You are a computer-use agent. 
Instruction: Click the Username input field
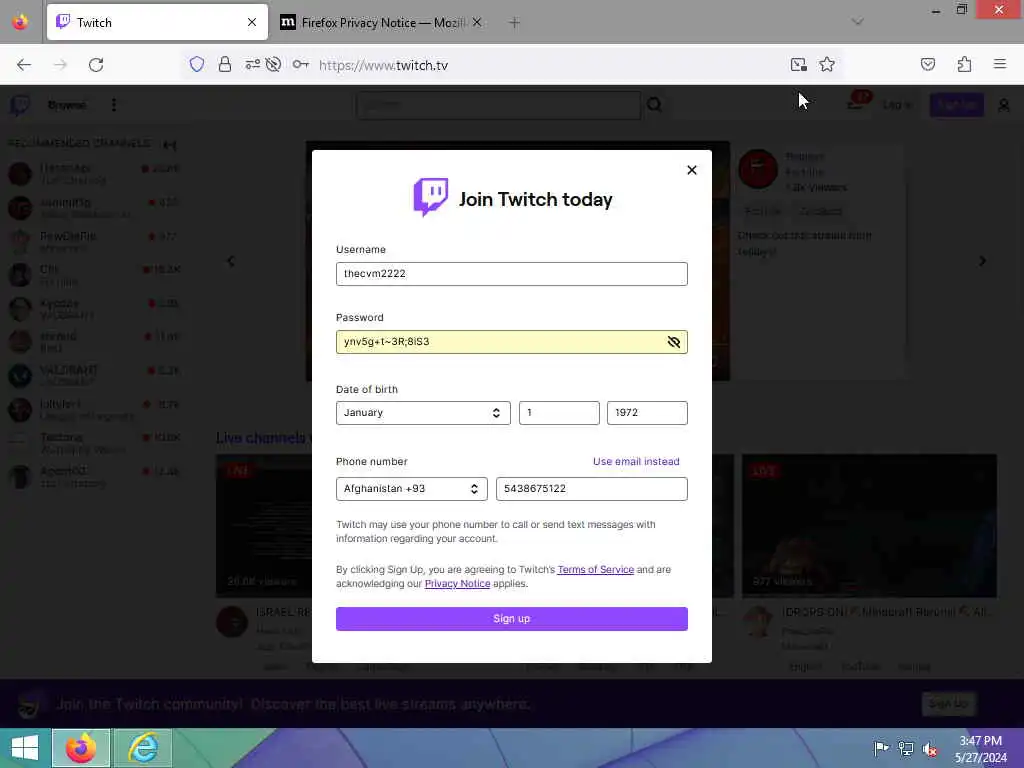pos(511,274)
